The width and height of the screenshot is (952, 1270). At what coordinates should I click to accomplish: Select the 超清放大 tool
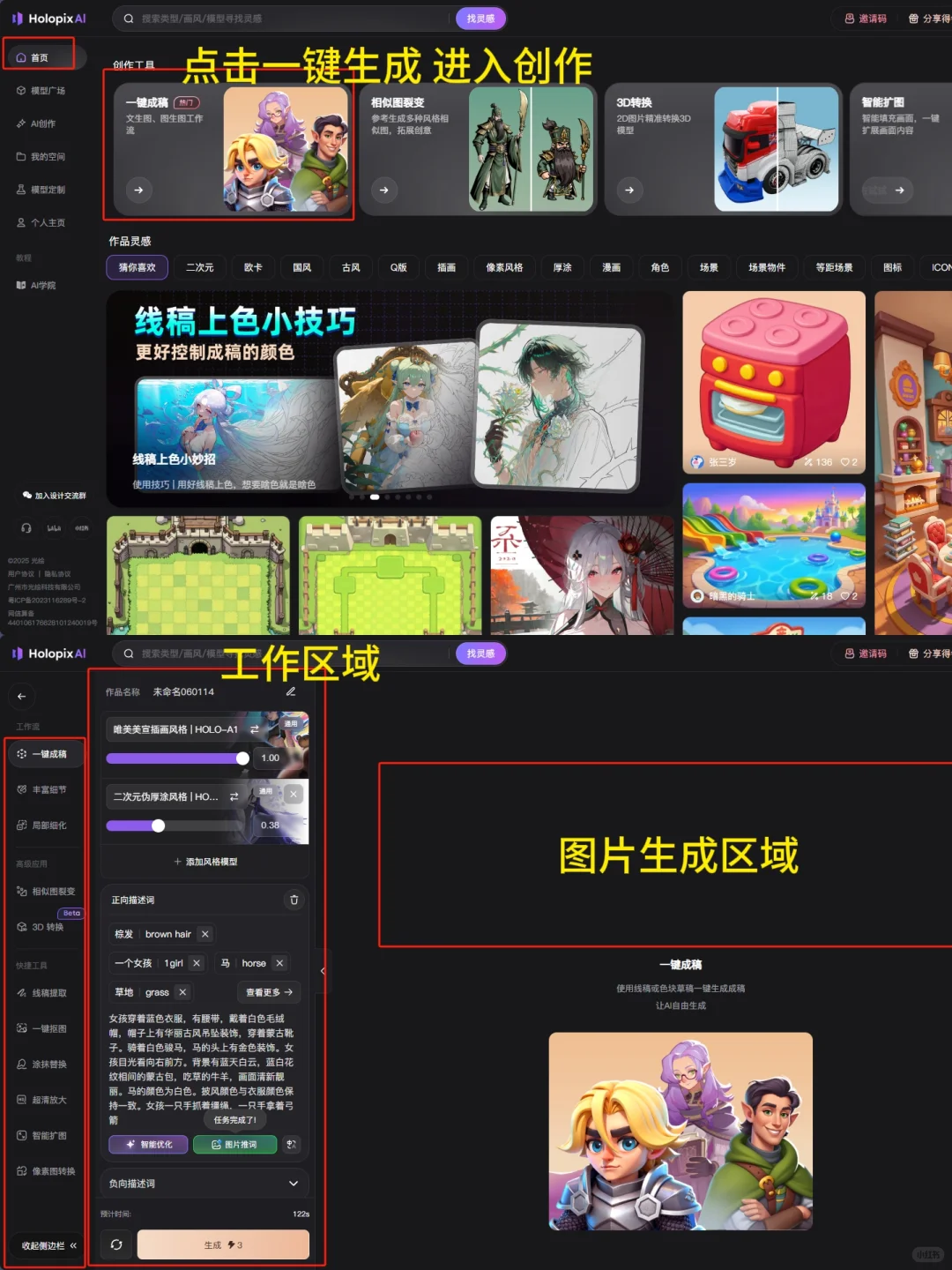tap(46, 1099)
